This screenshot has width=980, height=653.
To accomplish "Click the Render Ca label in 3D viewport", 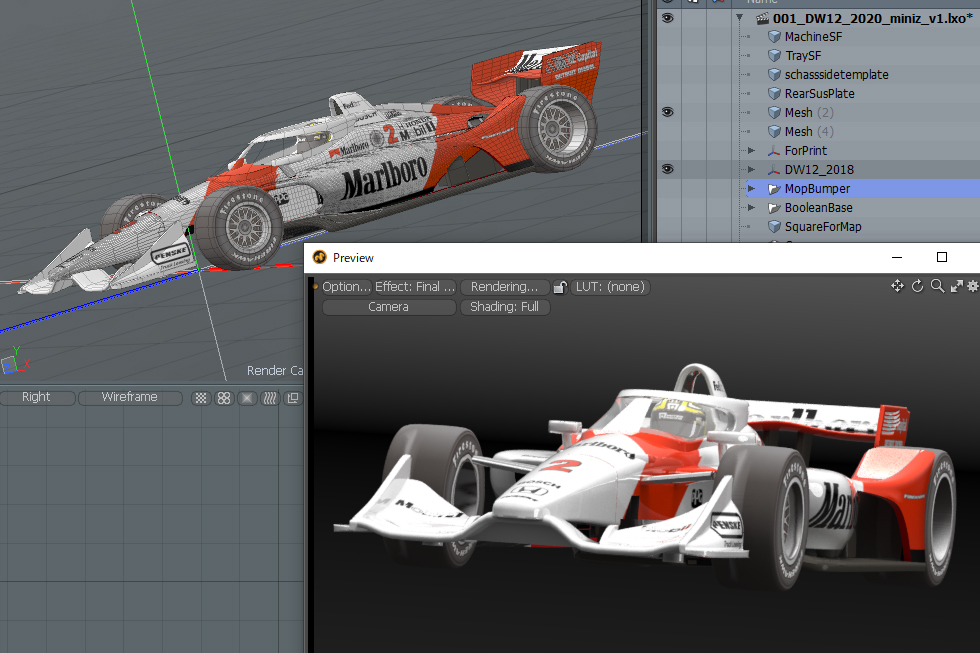I will tap(275, 371).
